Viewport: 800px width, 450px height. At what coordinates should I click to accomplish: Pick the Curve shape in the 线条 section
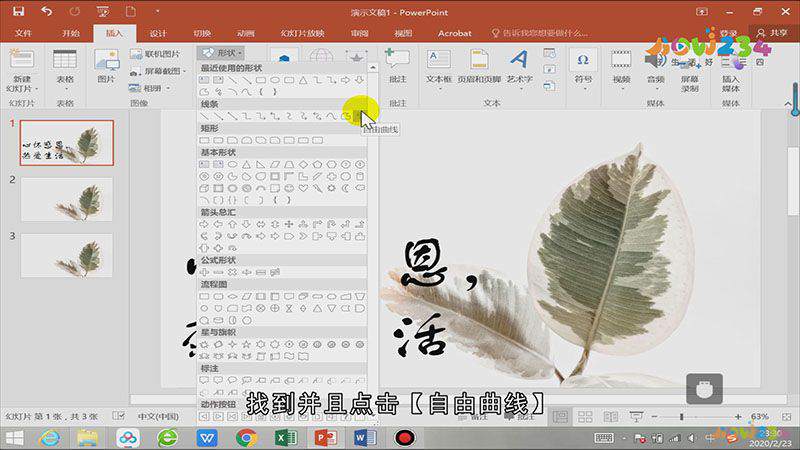331,116
